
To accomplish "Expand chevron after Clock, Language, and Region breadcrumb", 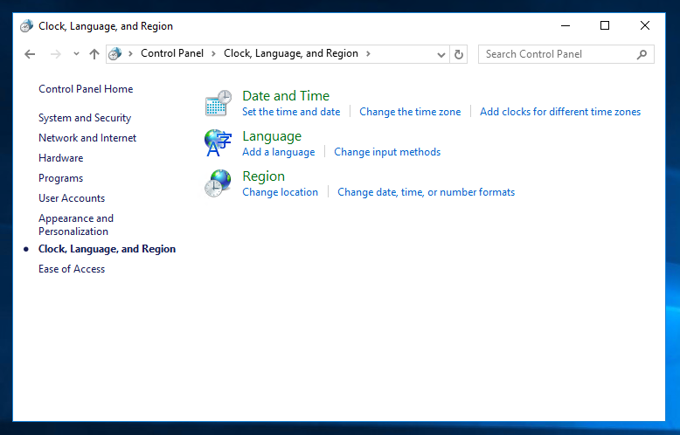I will [x=368, y=54].
